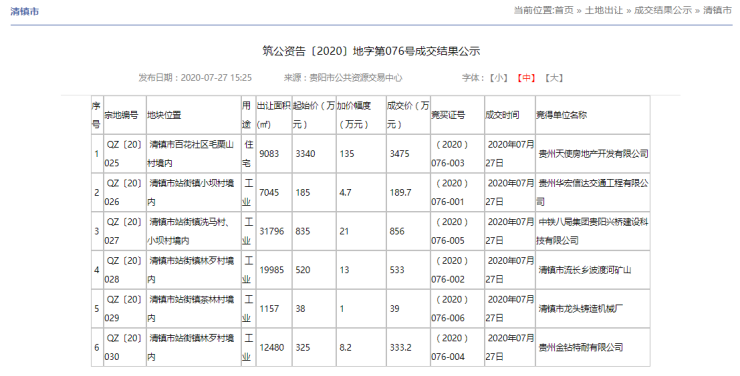
Task: Click the 成交时间 column header
Action: point(502,115)
